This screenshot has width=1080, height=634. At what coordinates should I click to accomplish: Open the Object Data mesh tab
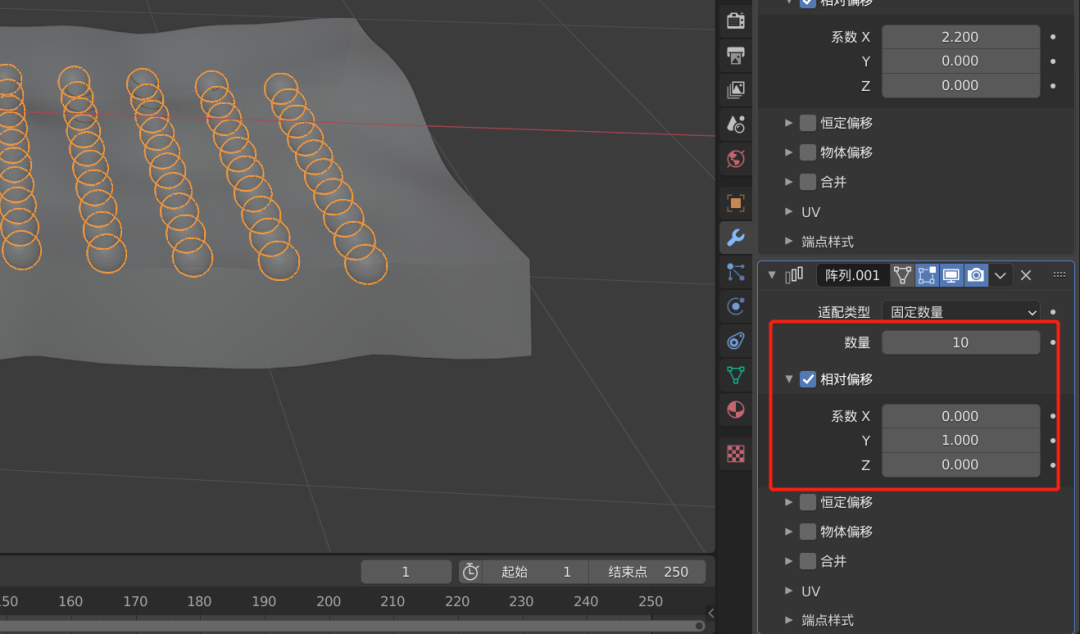[736, 376]
